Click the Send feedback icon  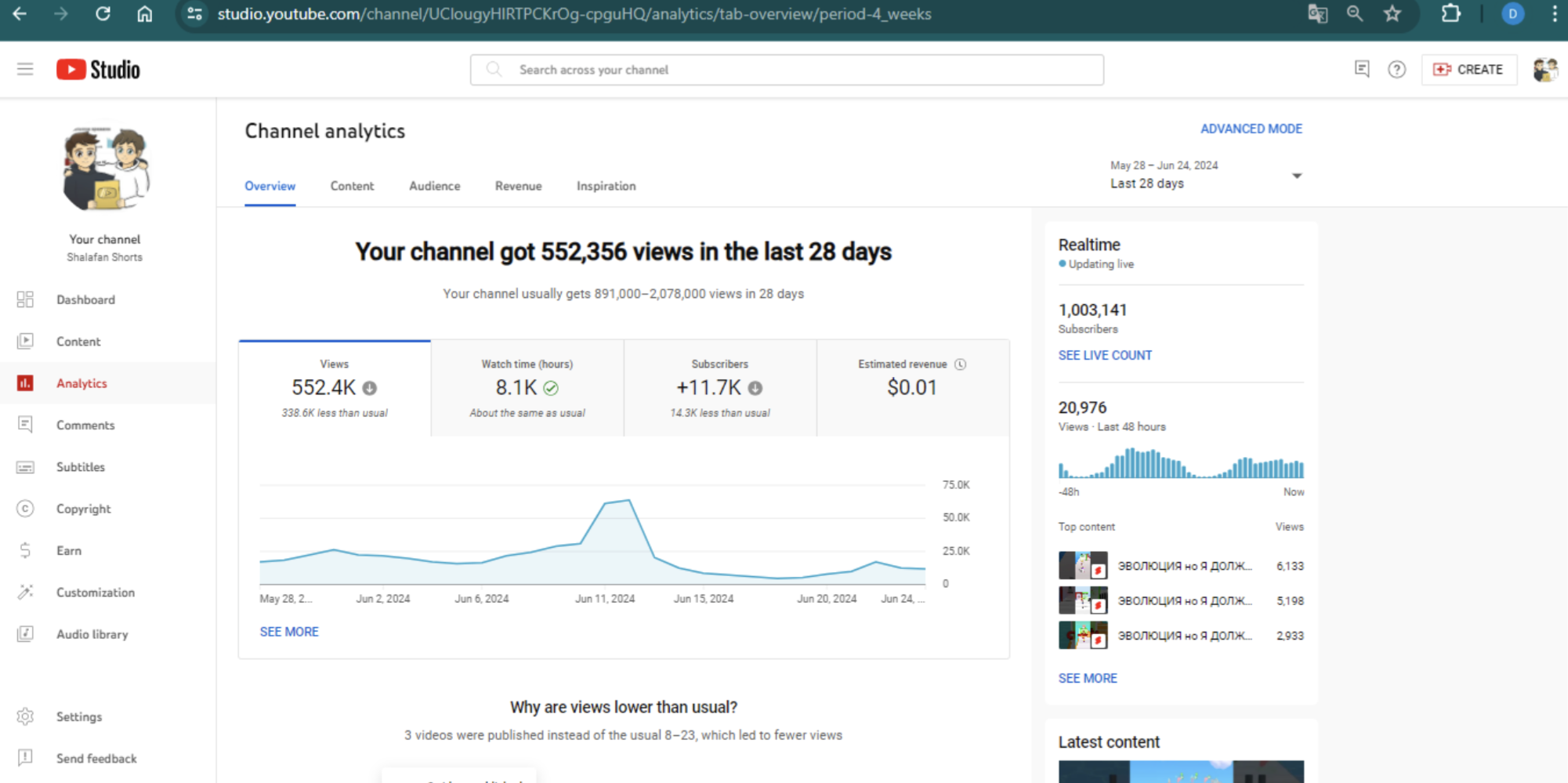point(25,758)
